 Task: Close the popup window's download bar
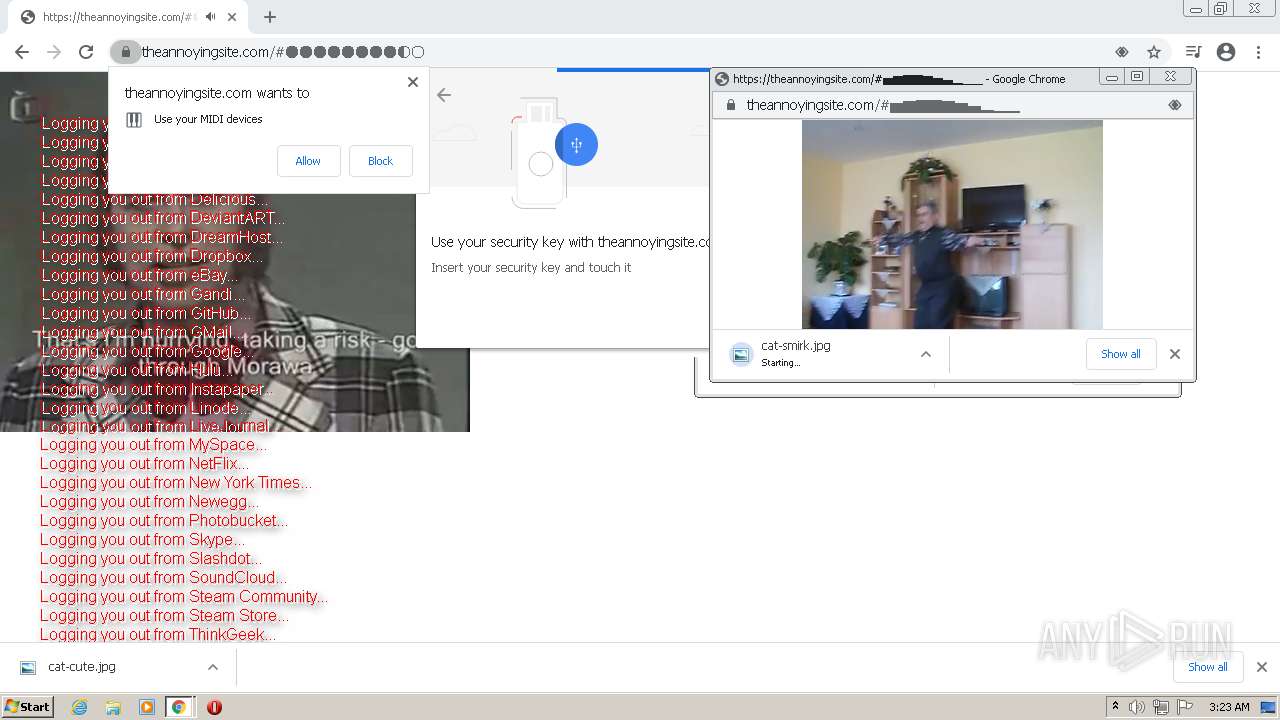coord(1175,354)
